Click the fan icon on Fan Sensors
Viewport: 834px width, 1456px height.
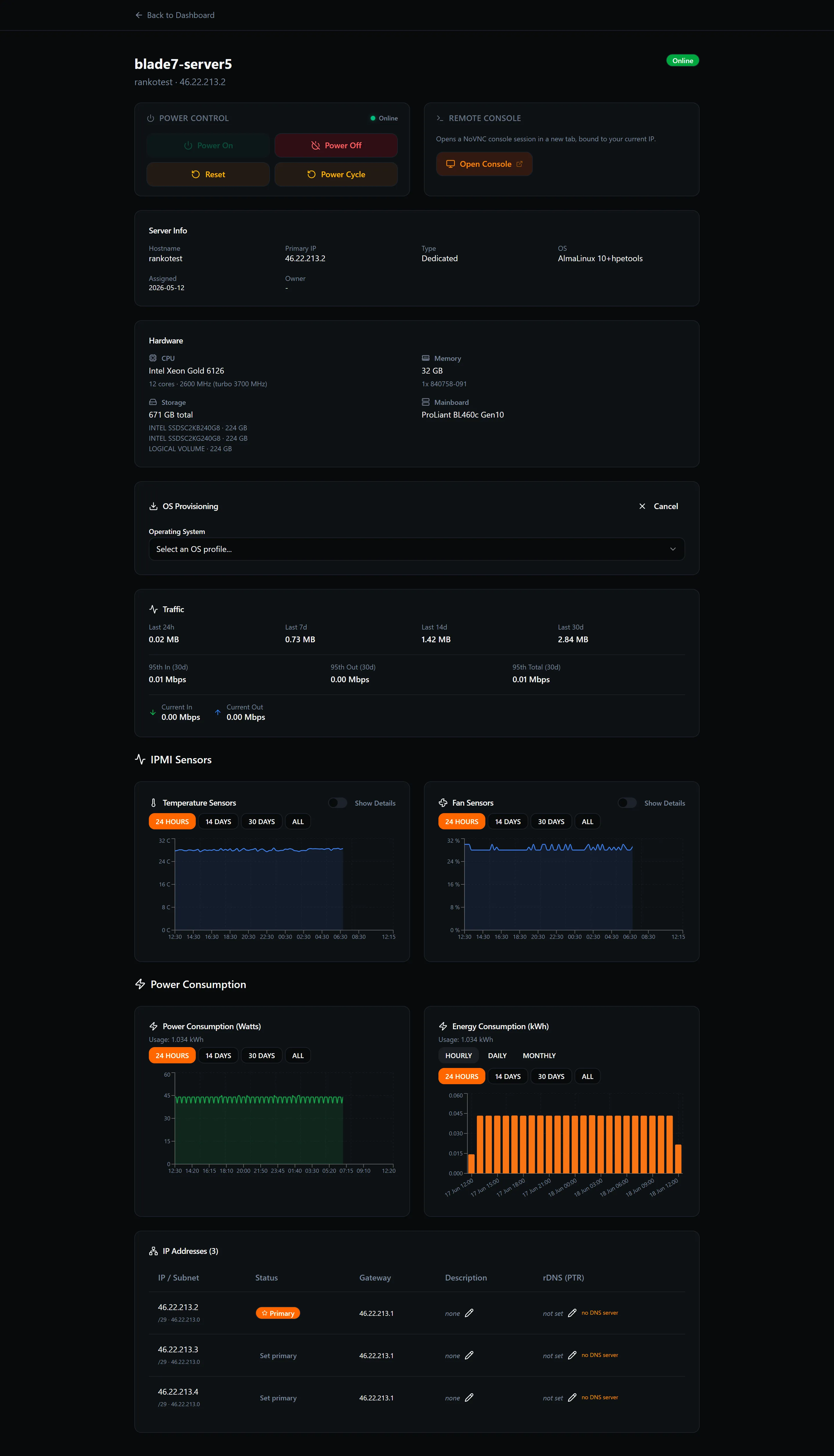(443, 803)
